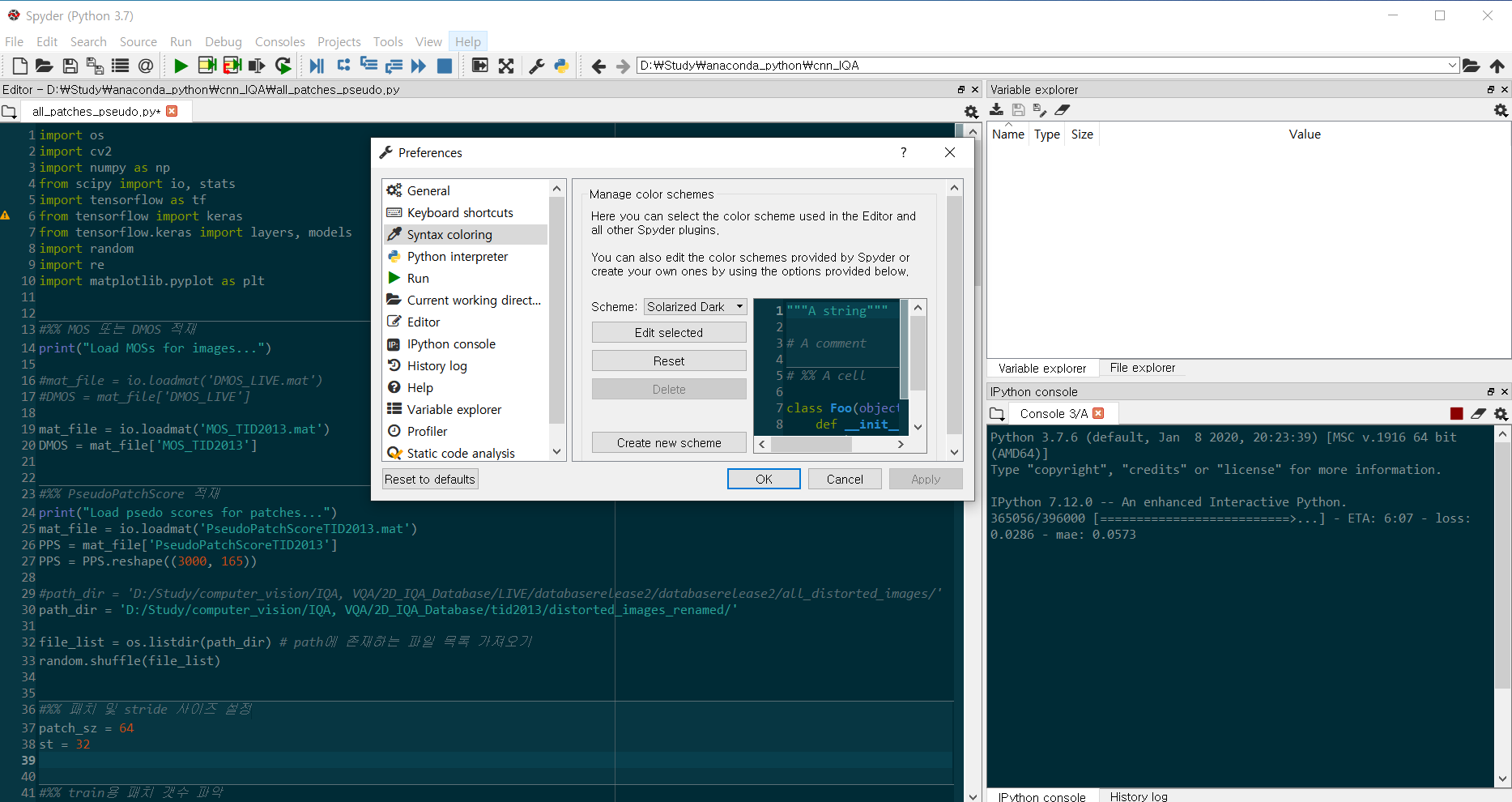Select IPython console in Preferences list
The width and height of the screenshot is (1512, 802).
point(466,343)
